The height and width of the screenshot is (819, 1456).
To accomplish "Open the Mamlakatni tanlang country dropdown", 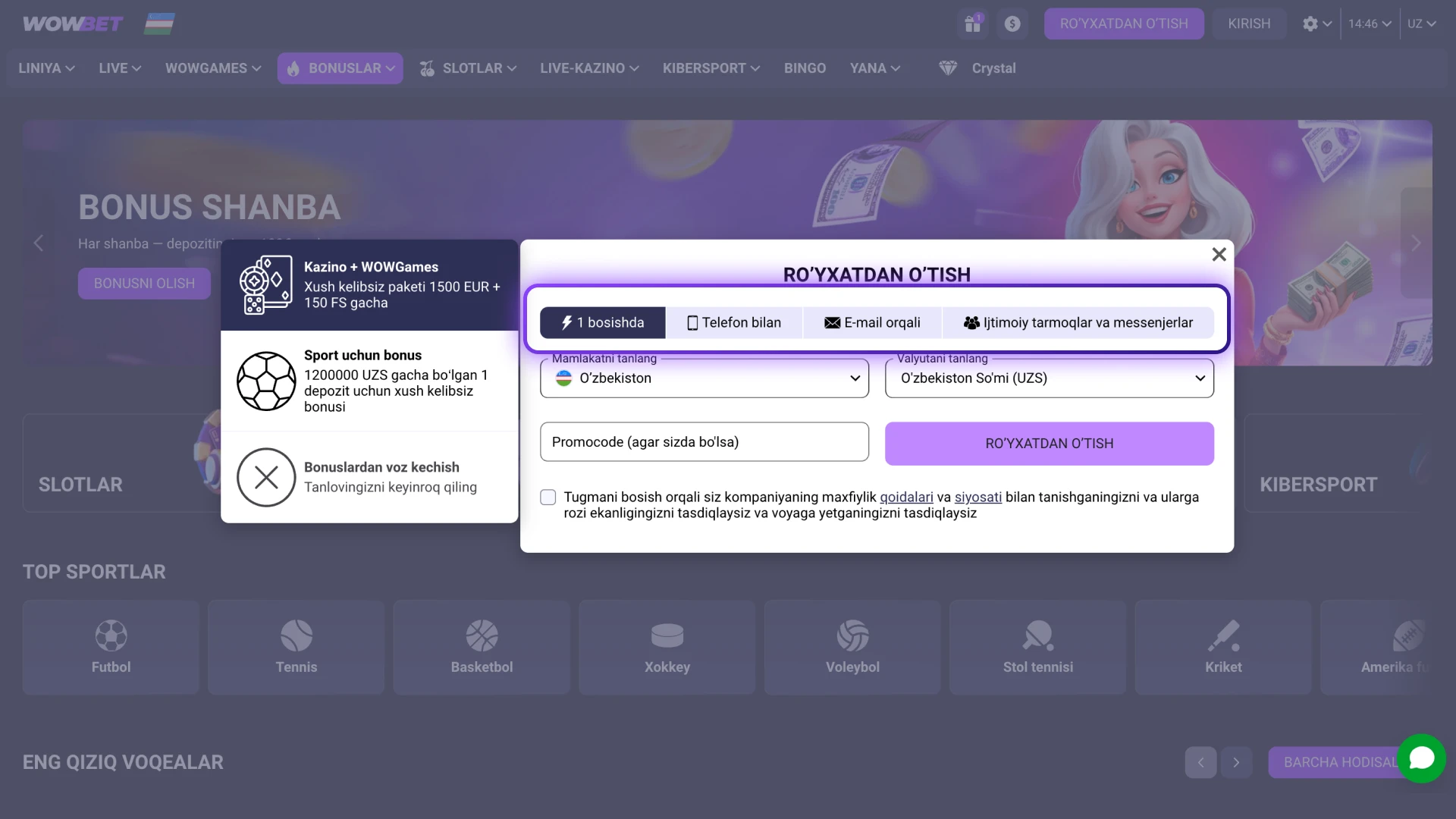I will click(x=704, y=378).
